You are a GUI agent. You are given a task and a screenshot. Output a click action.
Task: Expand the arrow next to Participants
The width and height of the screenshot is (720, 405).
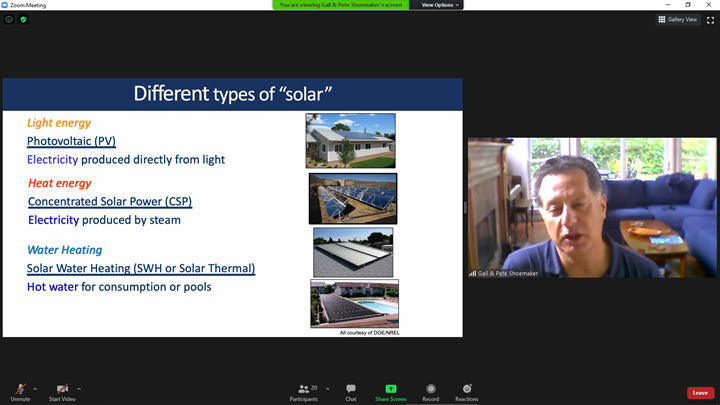coord(327,389)
